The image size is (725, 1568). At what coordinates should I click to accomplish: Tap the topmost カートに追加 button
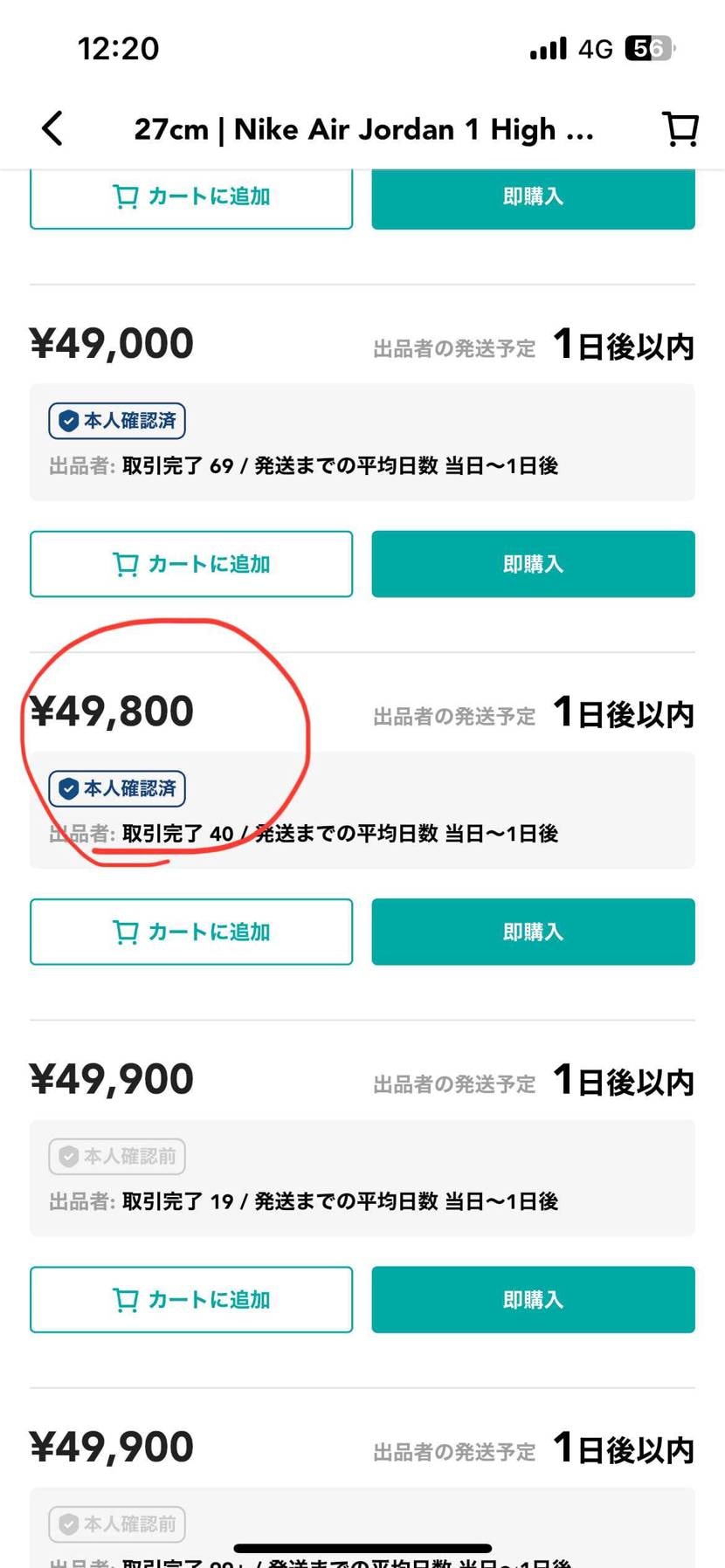pyautogui.click(x=191, y=197)
